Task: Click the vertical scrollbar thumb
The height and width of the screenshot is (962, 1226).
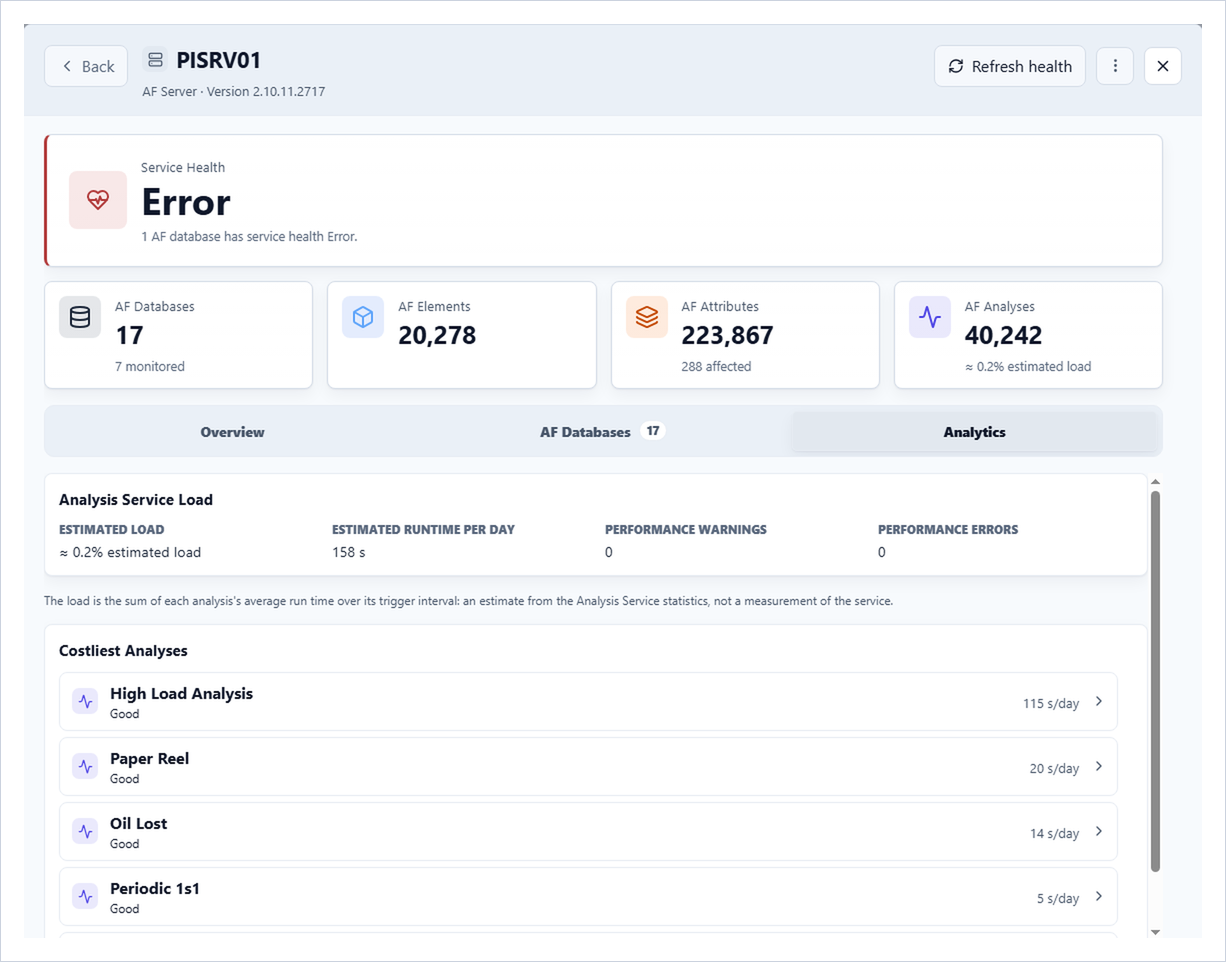Action: pos(1155,680)
